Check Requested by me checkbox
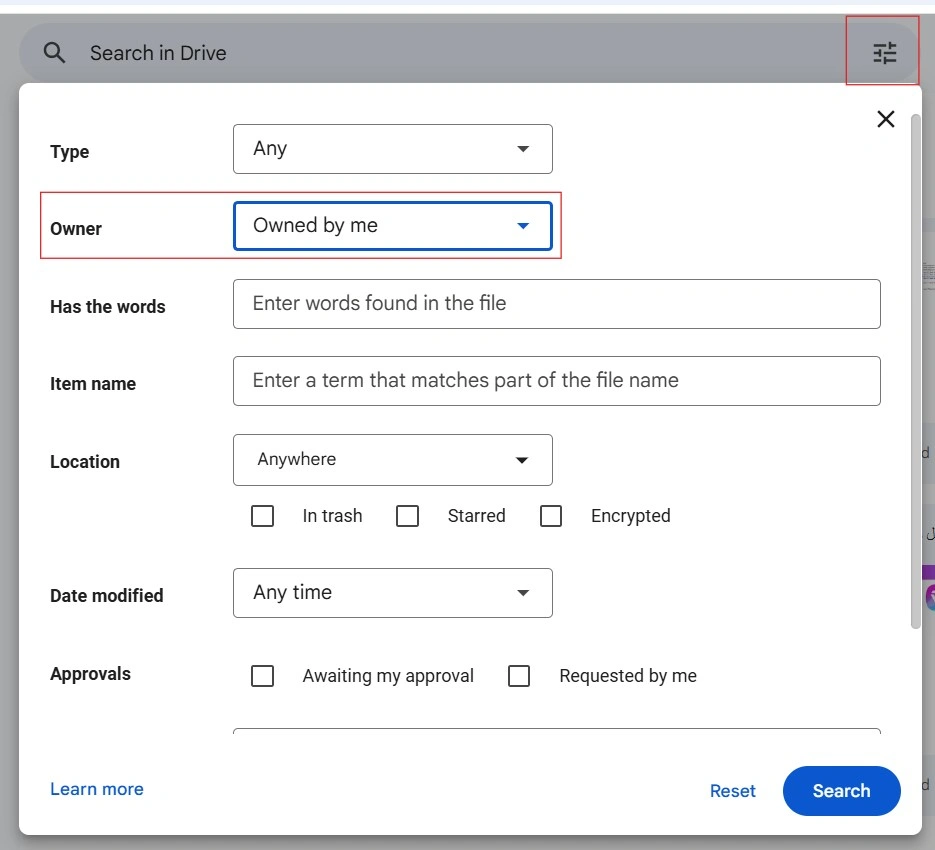This screenshot has height=850, width=935. (519, 676)
